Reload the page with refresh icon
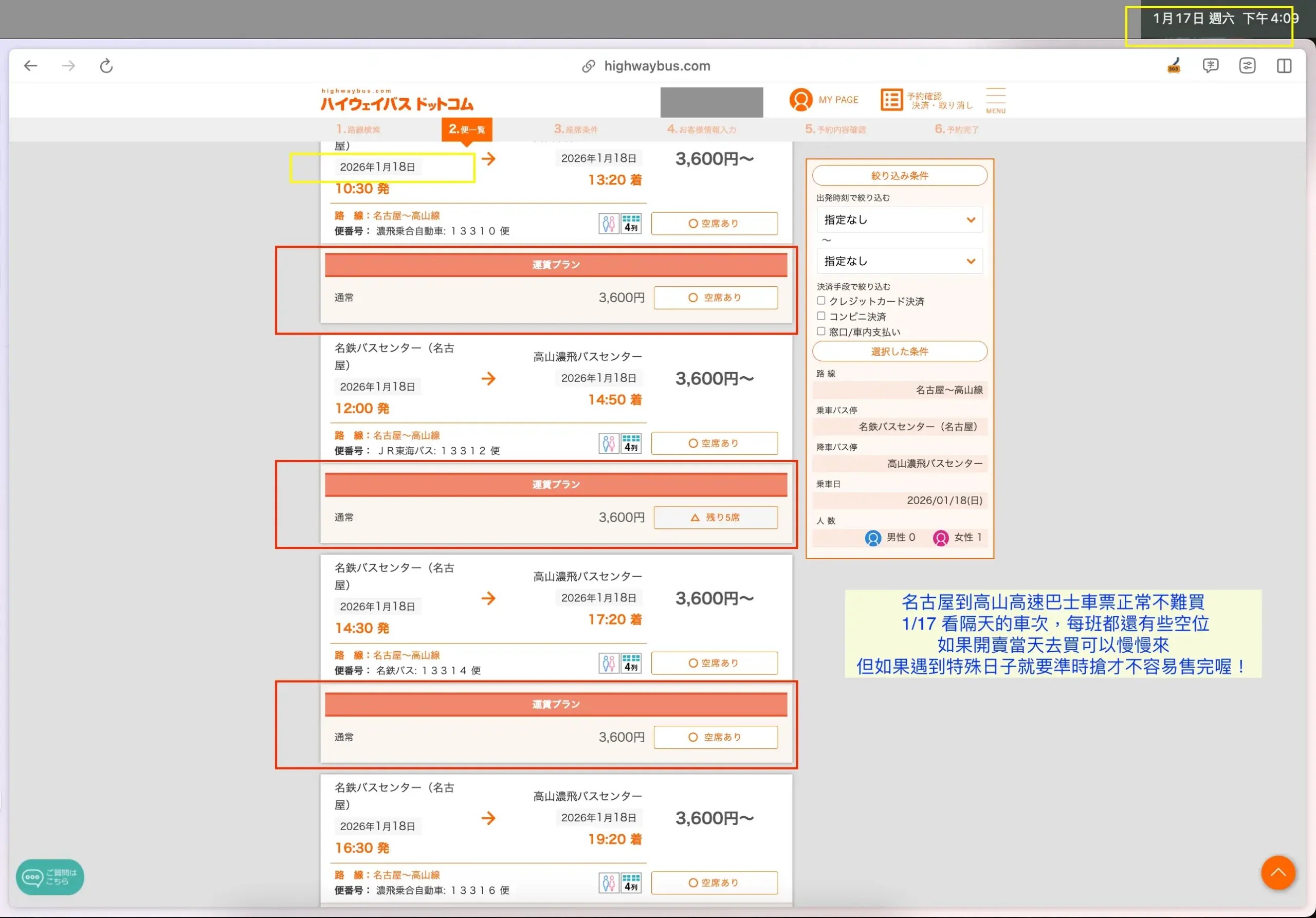Image resolution: width=1316 pixels, height=918 pixels. click(106, 66)
